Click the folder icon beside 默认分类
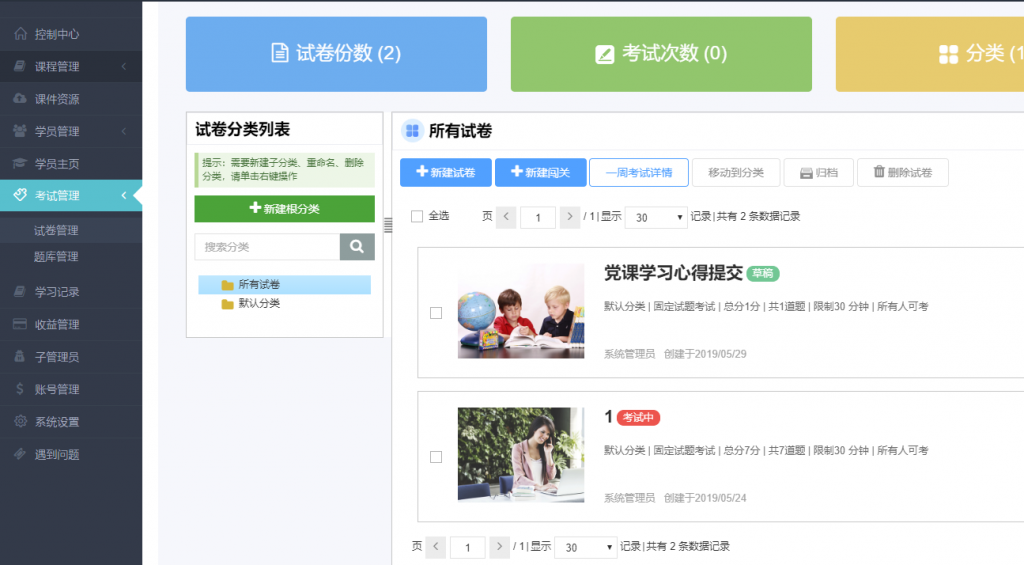 tap(227, 304)
